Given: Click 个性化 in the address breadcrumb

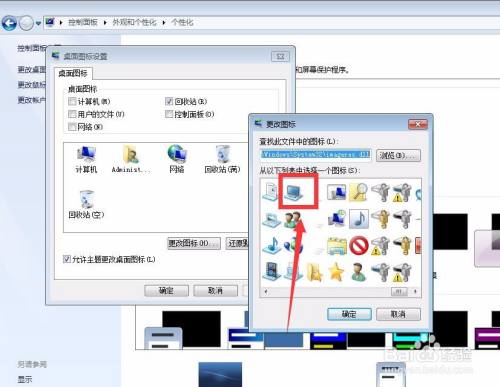Looking at the screenshot, I should point(182,22).
